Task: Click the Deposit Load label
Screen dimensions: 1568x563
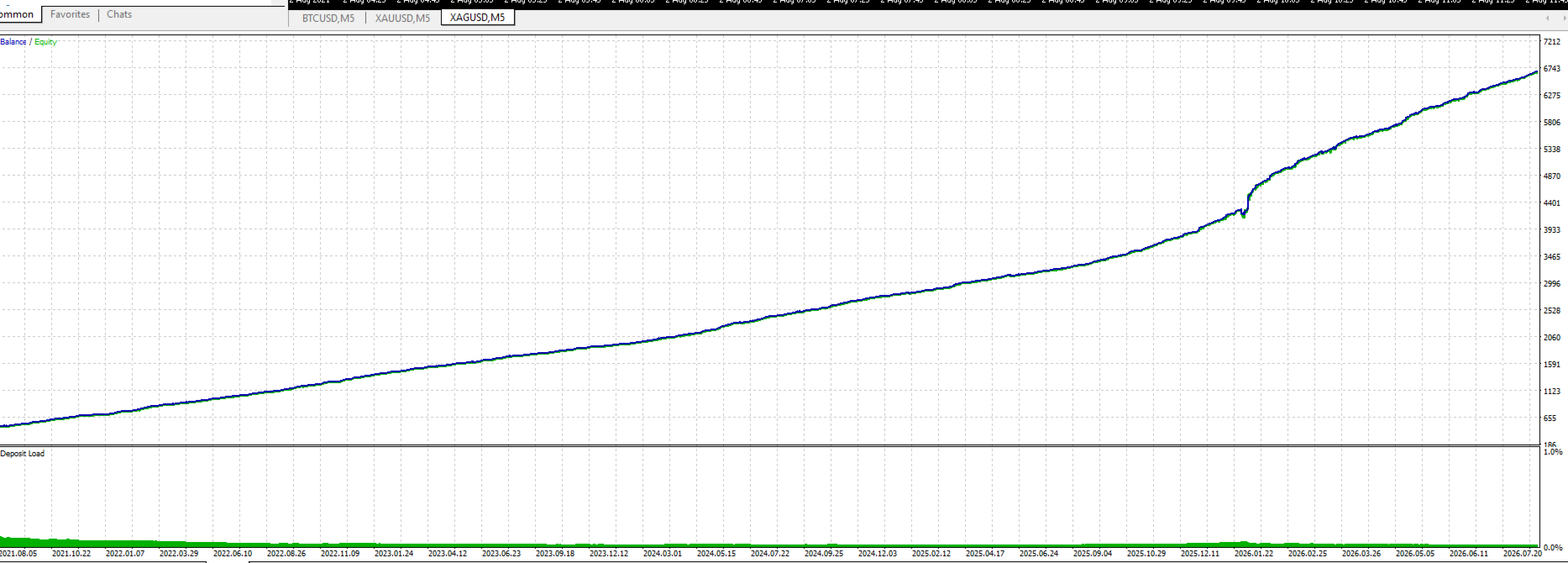Action: (23, 454)
